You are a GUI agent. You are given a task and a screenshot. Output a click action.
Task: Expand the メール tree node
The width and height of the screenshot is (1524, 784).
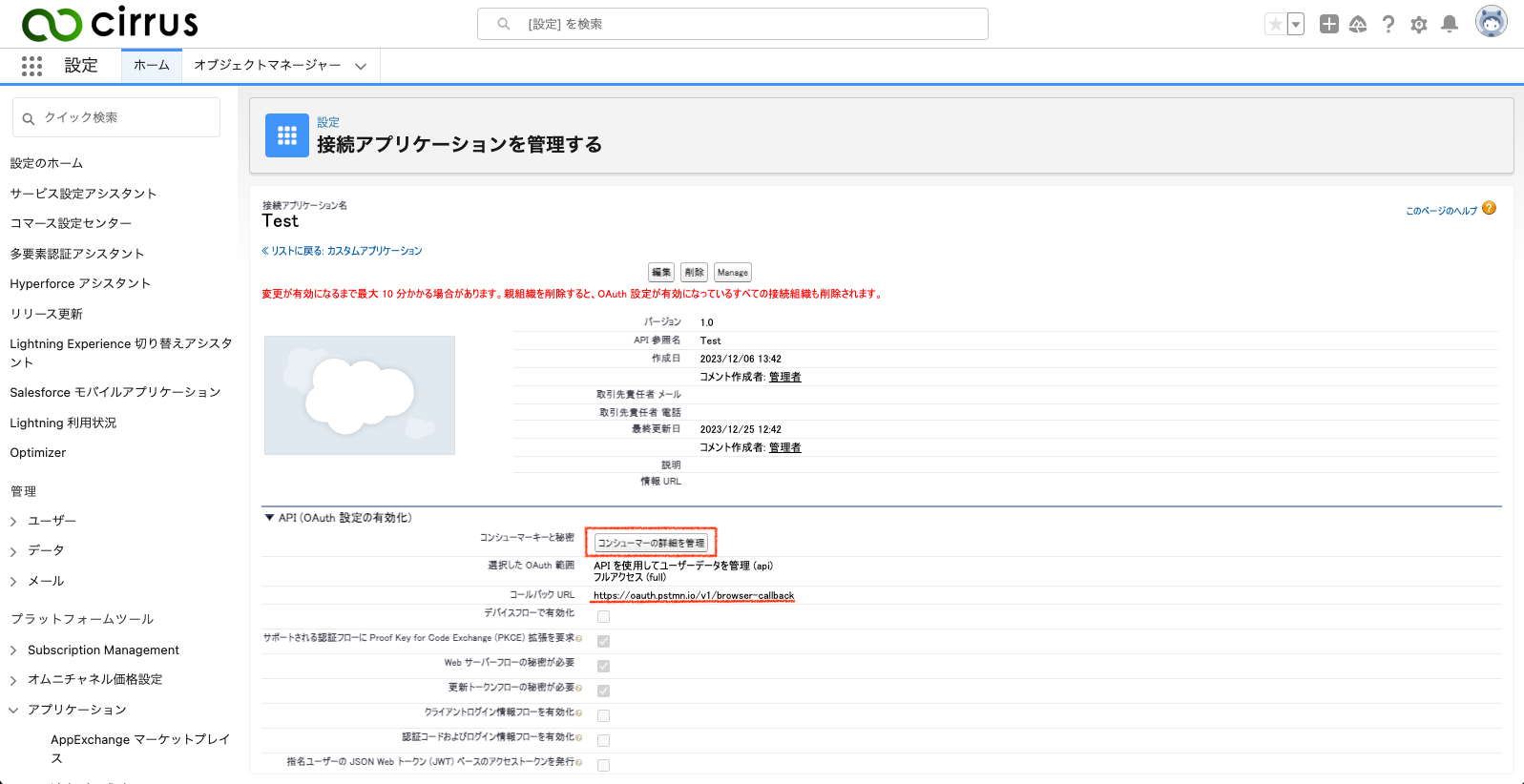[x=13, y=582]
